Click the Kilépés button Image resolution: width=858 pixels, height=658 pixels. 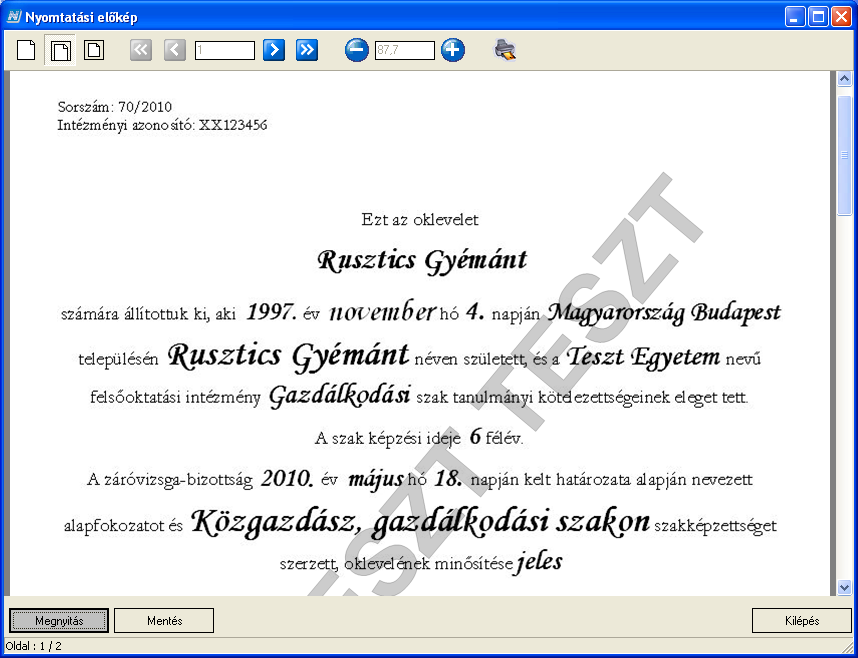[x=802, y=620]
